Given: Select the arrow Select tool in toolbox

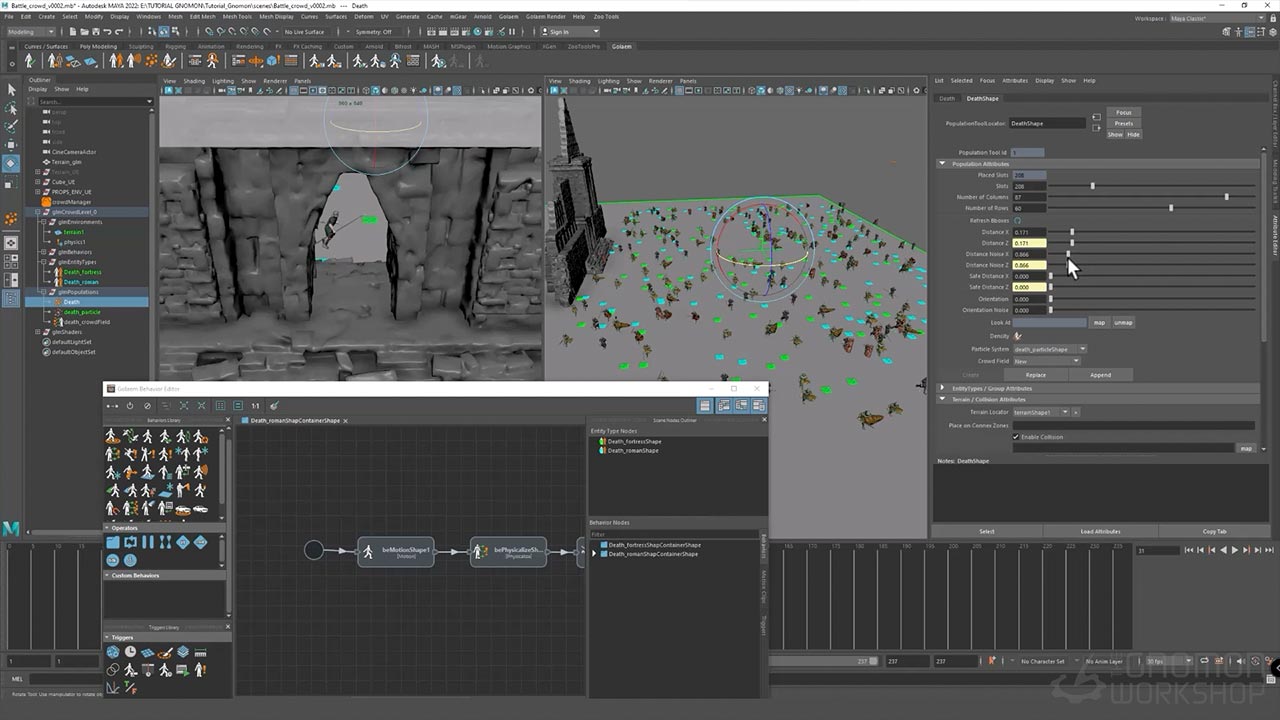Looking at the screenshot, I should [x=11, y=89].
